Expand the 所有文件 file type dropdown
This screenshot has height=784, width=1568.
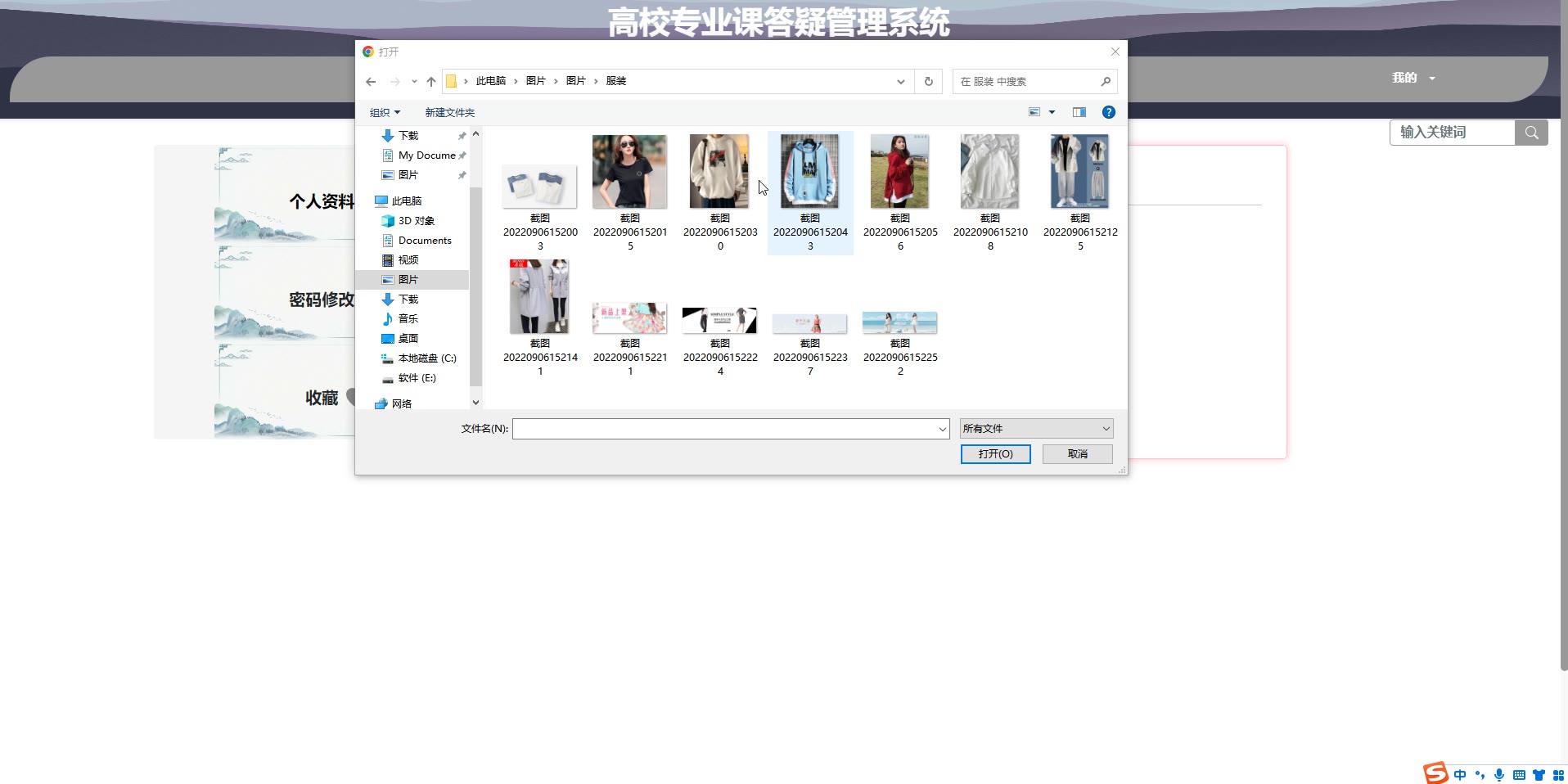point(1106,429)
